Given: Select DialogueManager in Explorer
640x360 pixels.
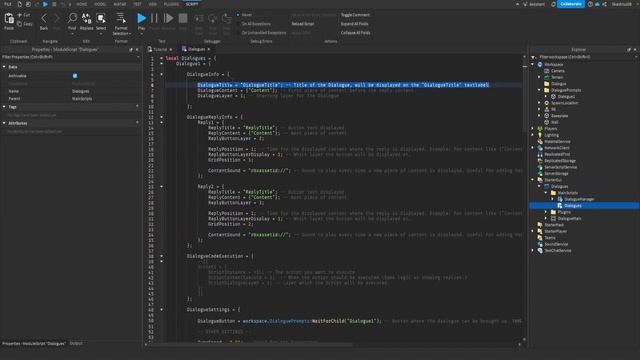Looking at the screenshot, I should (579, 199).
